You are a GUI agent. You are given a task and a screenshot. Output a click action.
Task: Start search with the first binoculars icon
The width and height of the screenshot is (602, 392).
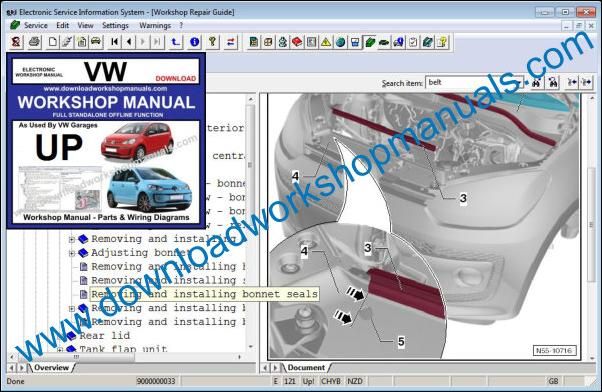pos(536,82)
